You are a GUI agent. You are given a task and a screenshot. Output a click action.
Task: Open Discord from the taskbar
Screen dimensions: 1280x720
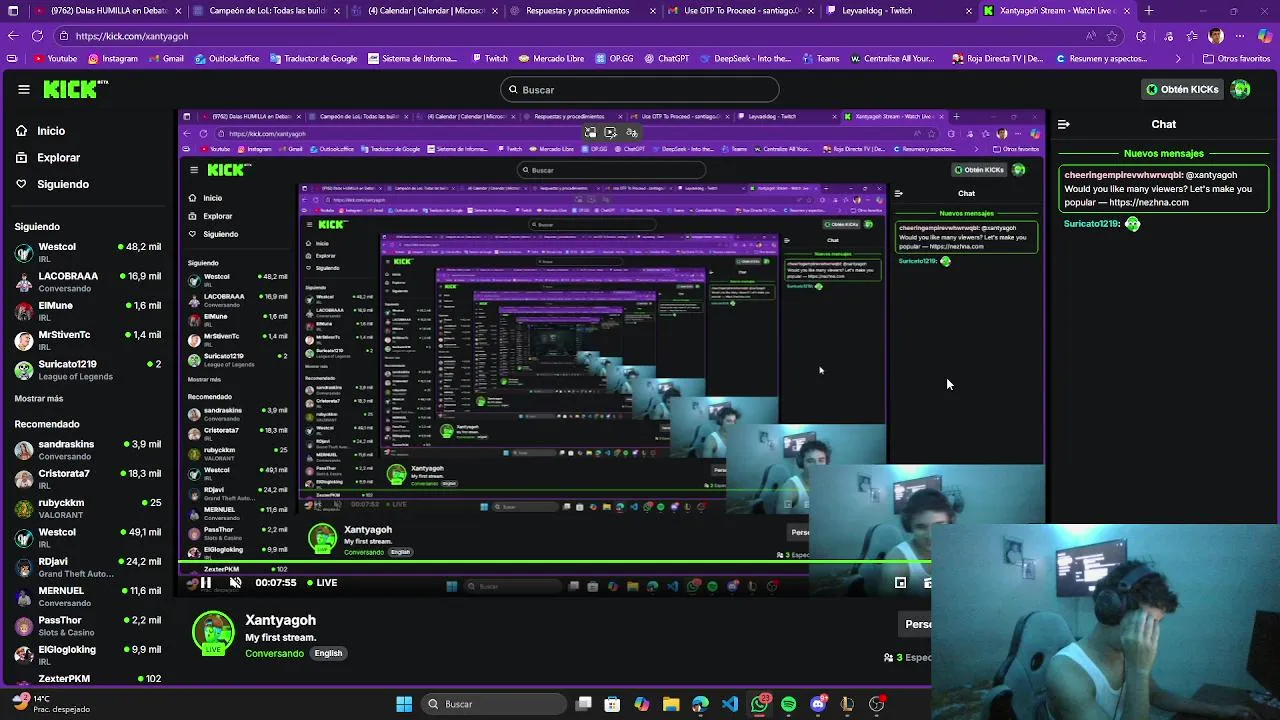(818, 704)
